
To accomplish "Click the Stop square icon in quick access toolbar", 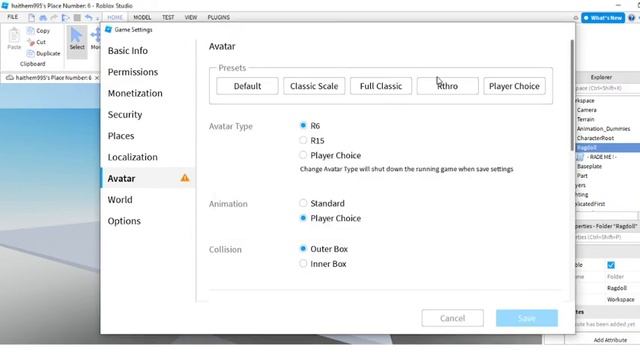I will pos(77,18).
